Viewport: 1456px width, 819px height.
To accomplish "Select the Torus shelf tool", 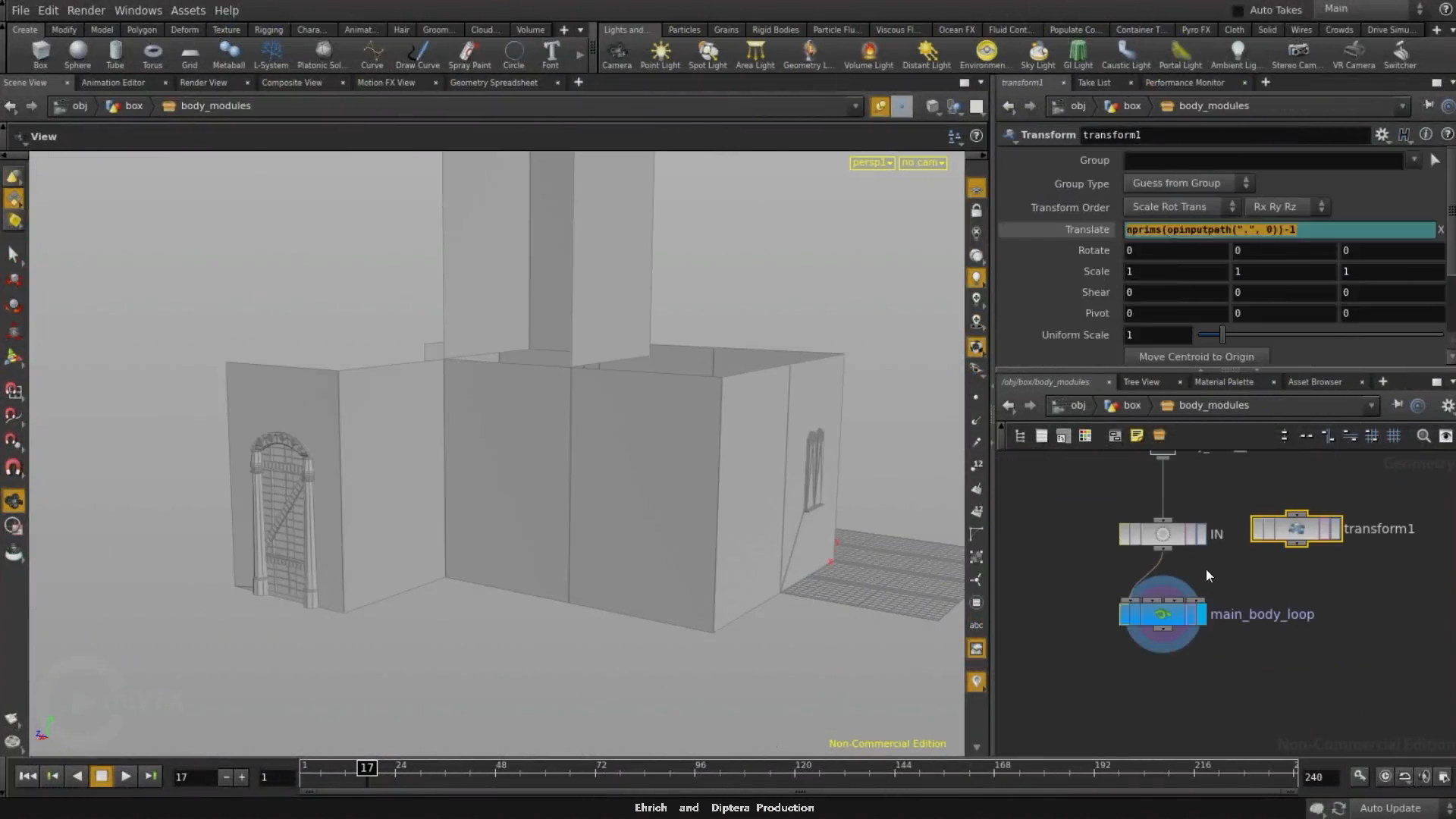I will [152, 54].
